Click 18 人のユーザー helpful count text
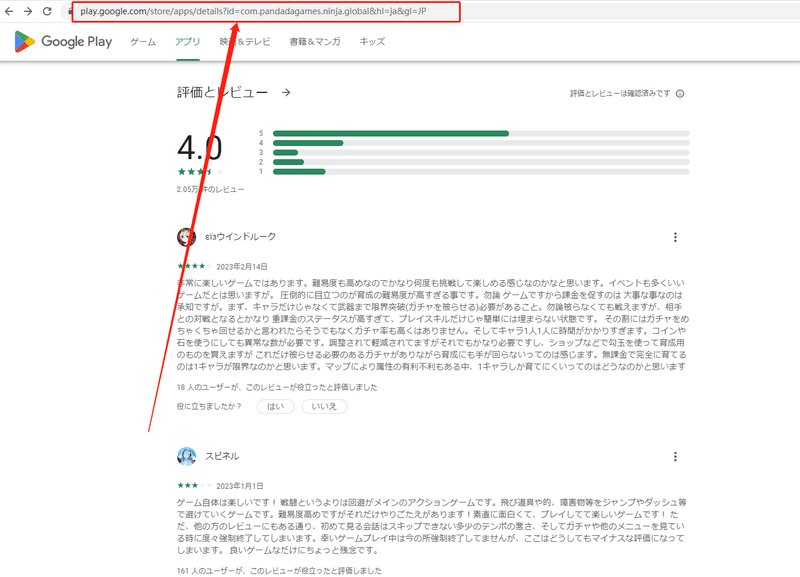The height and width of the screenshot is (577, 800). 277,387
